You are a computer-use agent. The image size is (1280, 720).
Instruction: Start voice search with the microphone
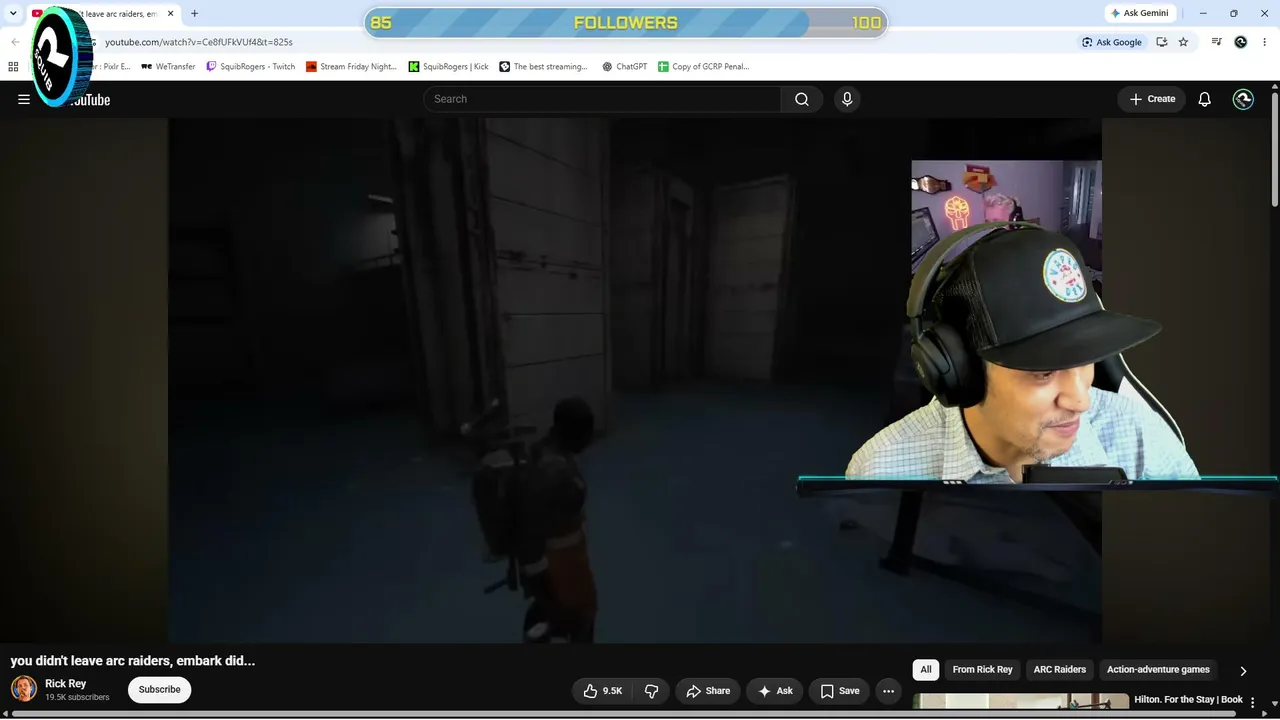(x=847, y=99)
